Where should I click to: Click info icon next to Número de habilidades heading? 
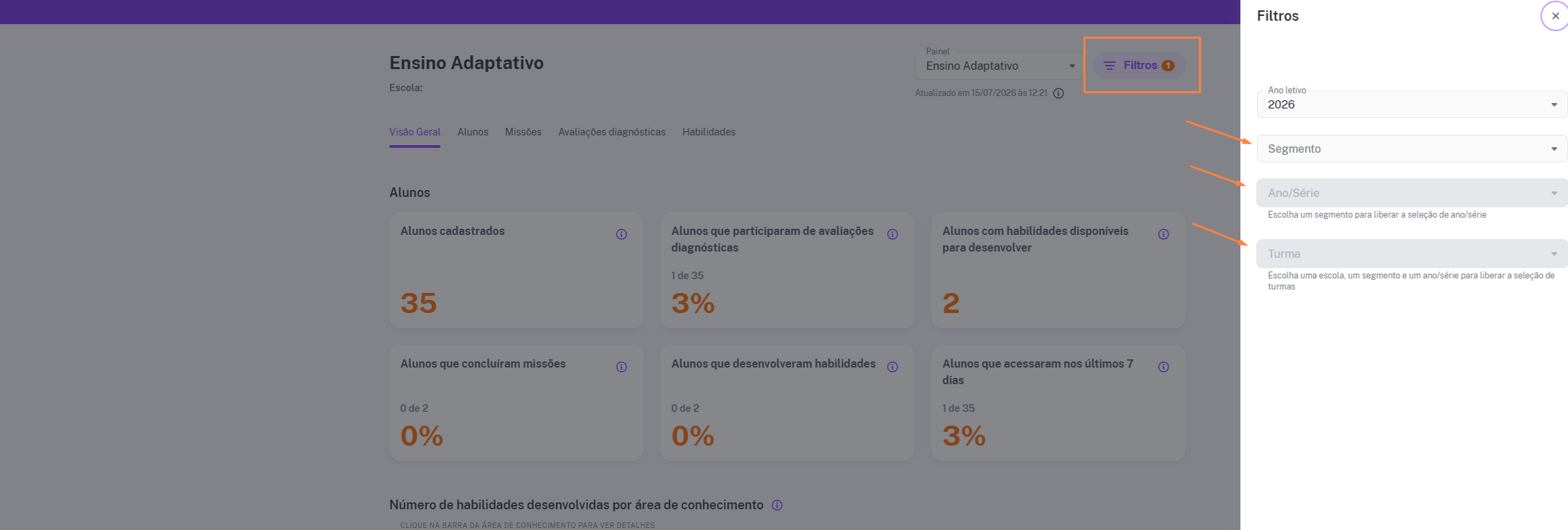pyautogui.click(x=777, y=505)
